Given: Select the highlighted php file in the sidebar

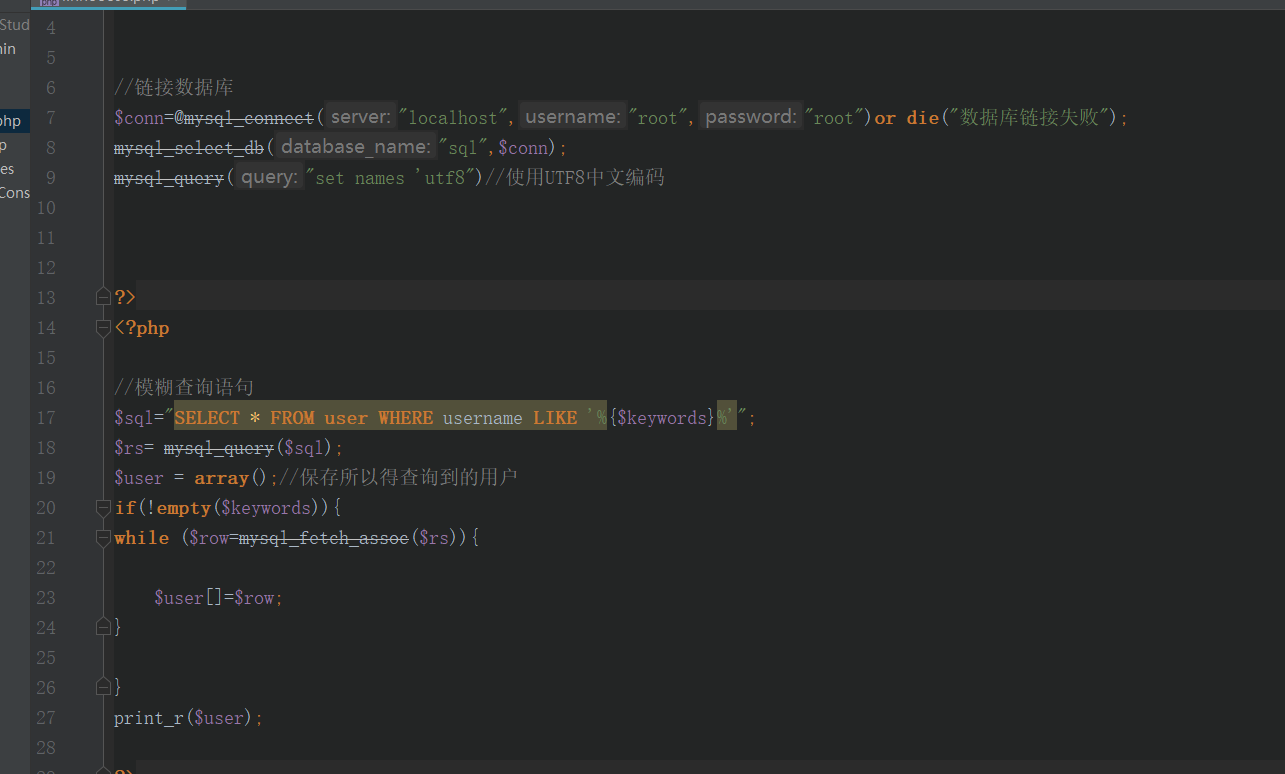Looking at the screenshot, I should click(10, 121).
